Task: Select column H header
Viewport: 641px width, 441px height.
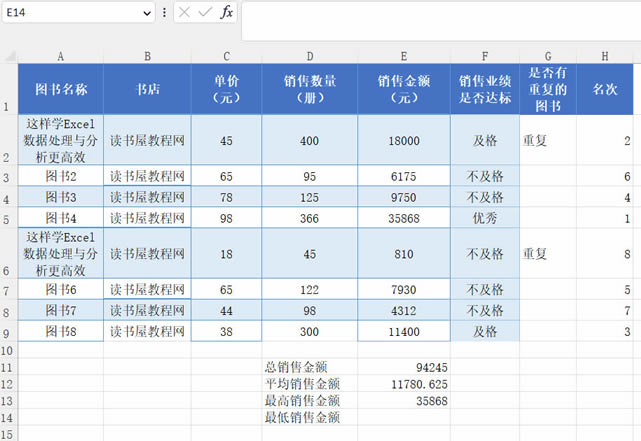Action: tap(606, 56)
